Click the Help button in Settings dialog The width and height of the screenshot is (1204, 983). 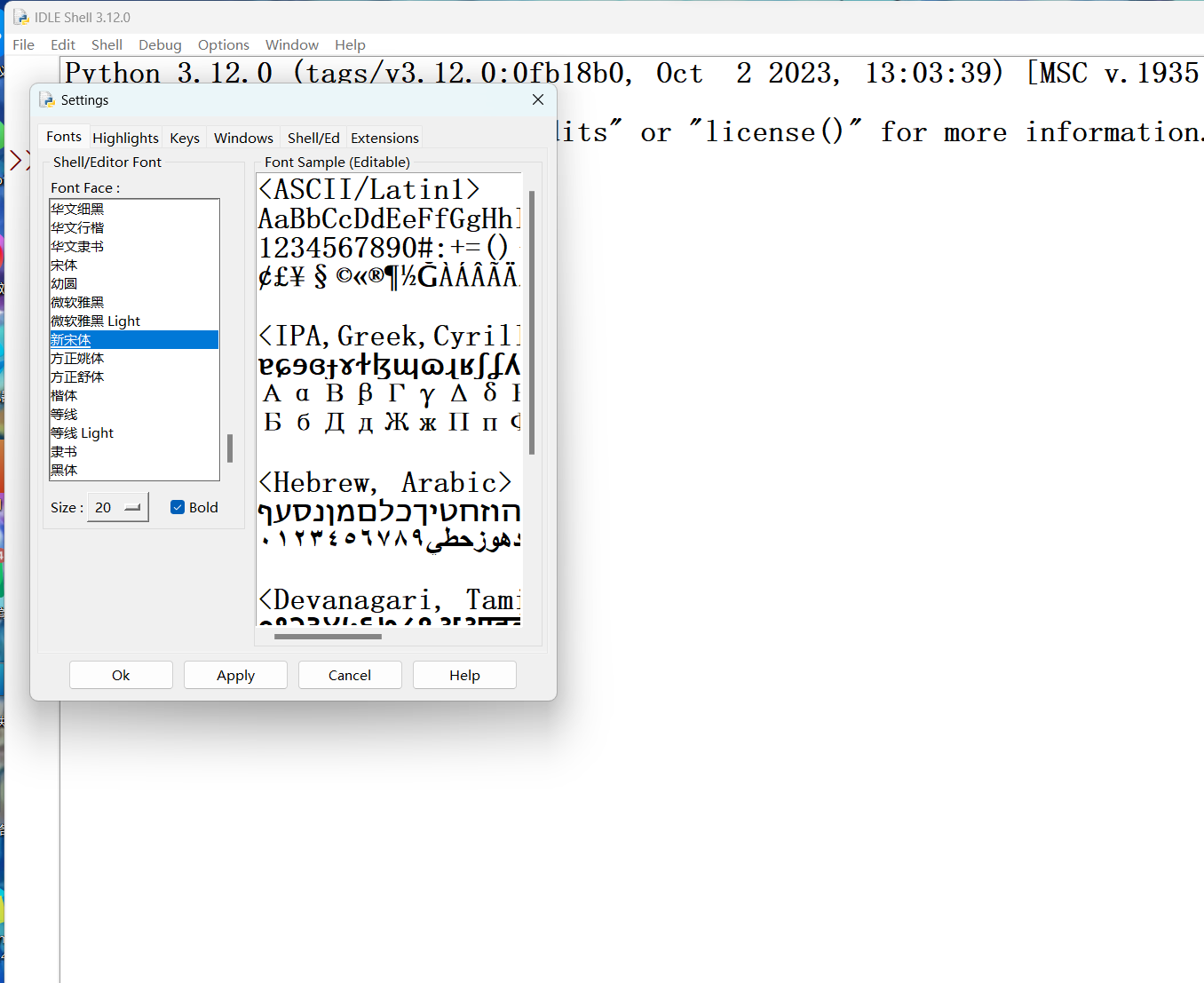pos(464,675)
